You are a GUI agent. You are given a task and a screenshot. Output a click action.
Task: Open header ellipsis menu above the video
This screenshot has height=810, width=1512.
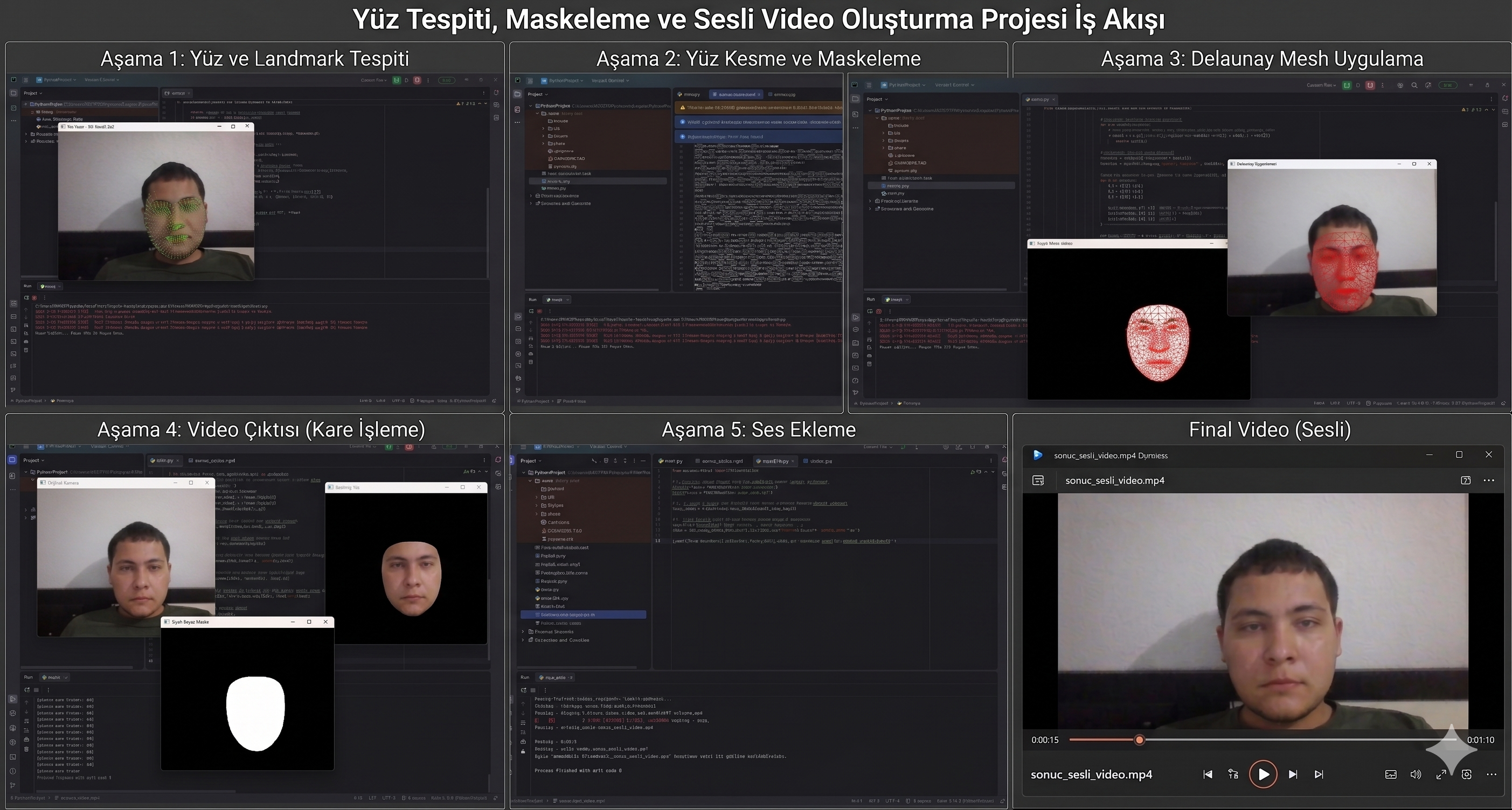pyautogui.click(x=1489, y=480)
